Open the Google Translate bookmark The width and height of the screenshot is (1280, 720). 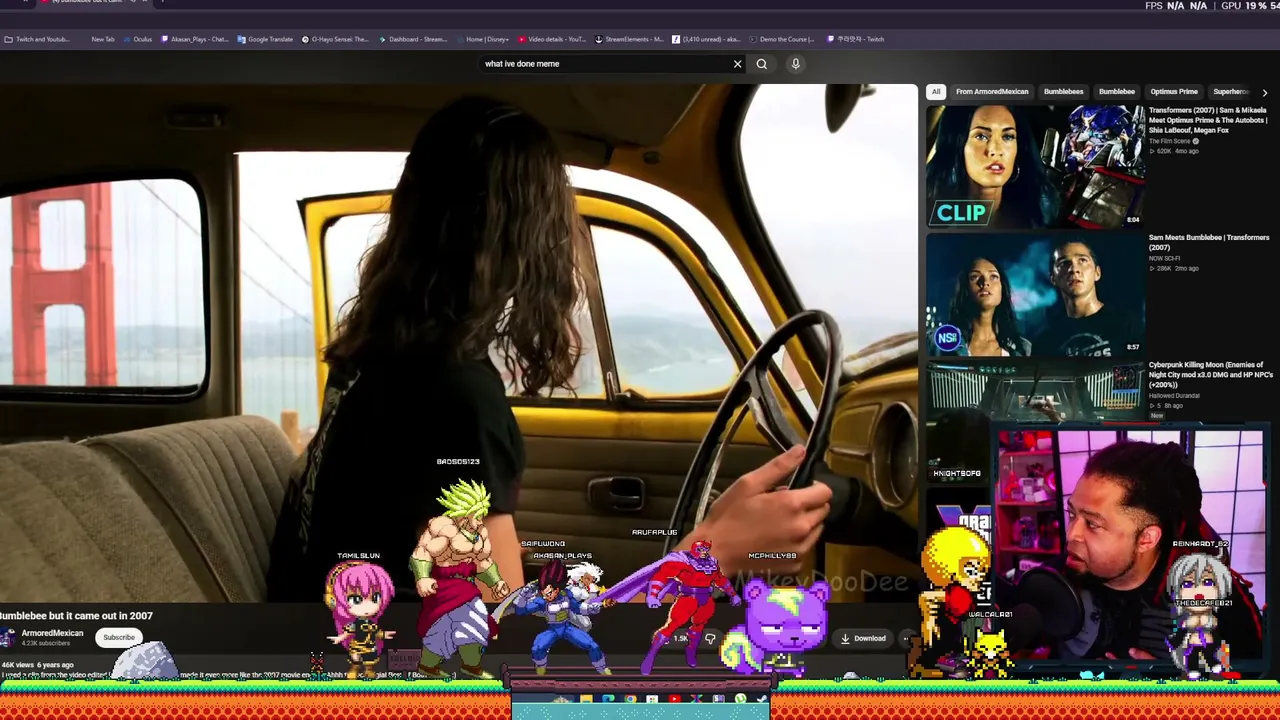tap(265, 39)
